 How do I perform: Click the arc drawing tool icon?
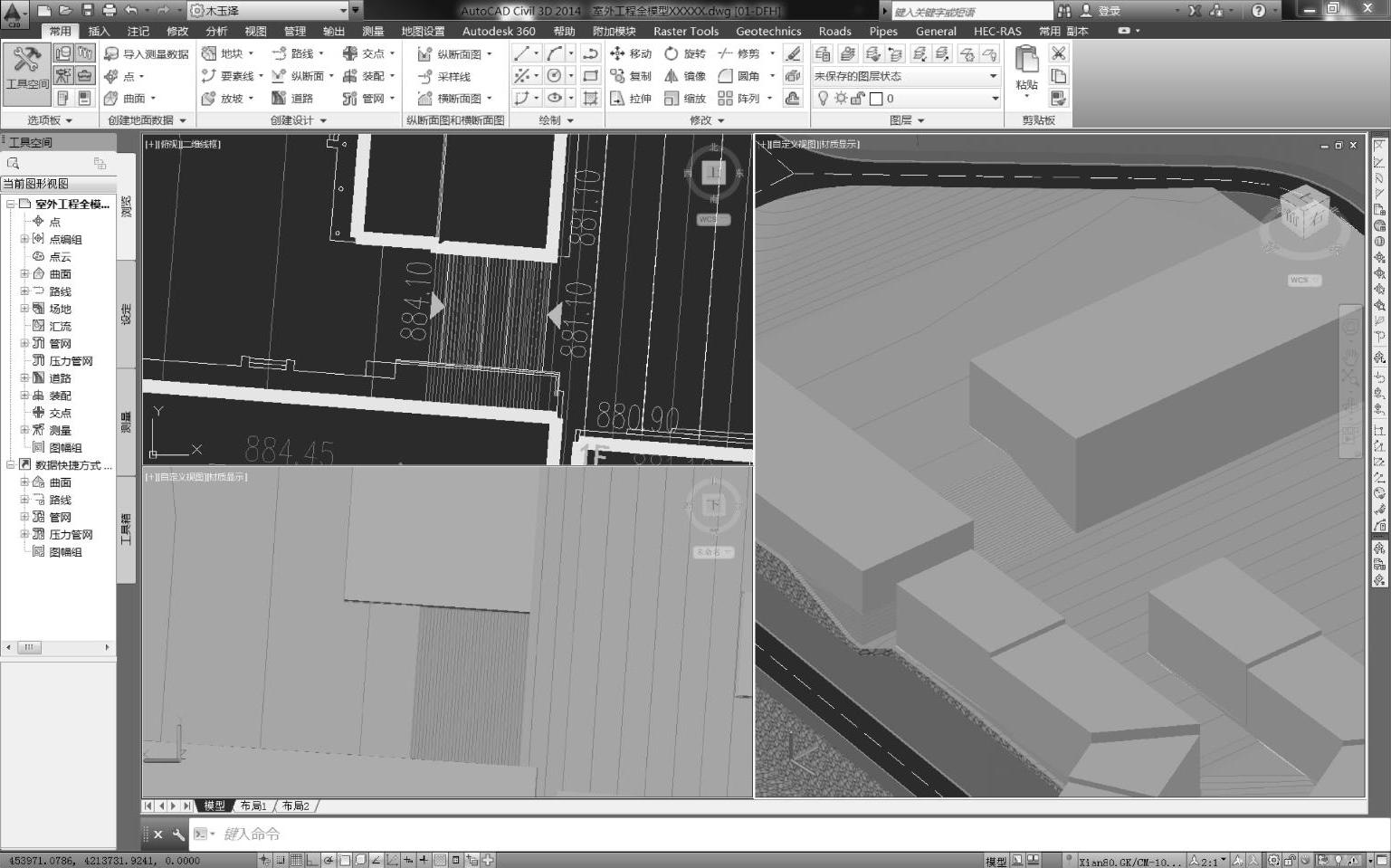click(555, 53)
